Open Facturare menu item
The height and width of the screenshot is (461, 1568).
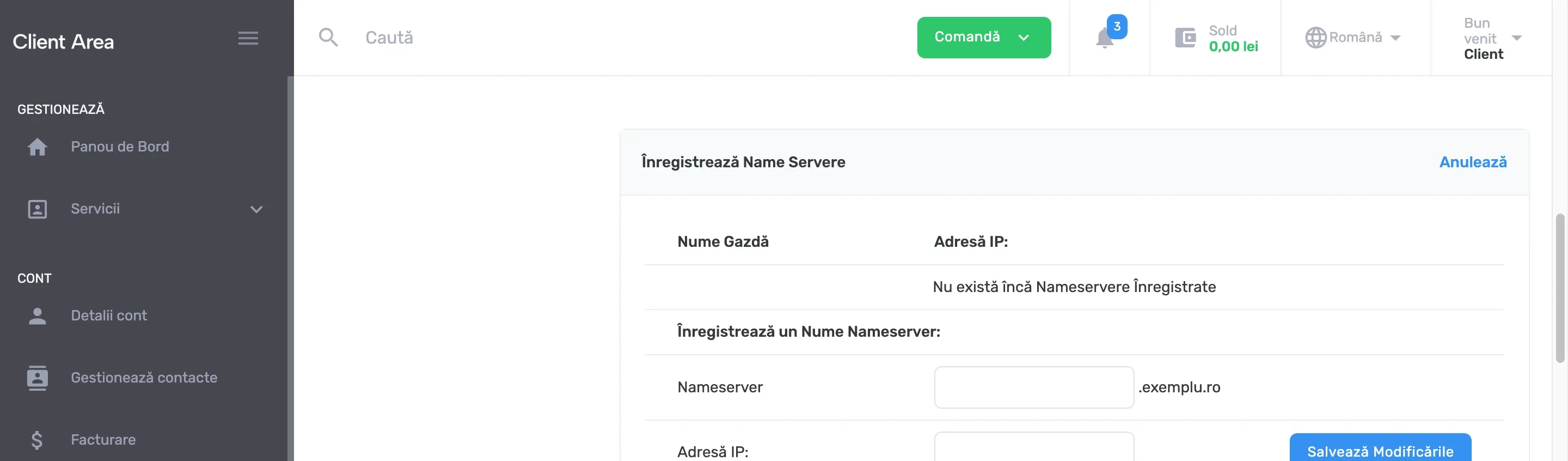click(103, 440)
